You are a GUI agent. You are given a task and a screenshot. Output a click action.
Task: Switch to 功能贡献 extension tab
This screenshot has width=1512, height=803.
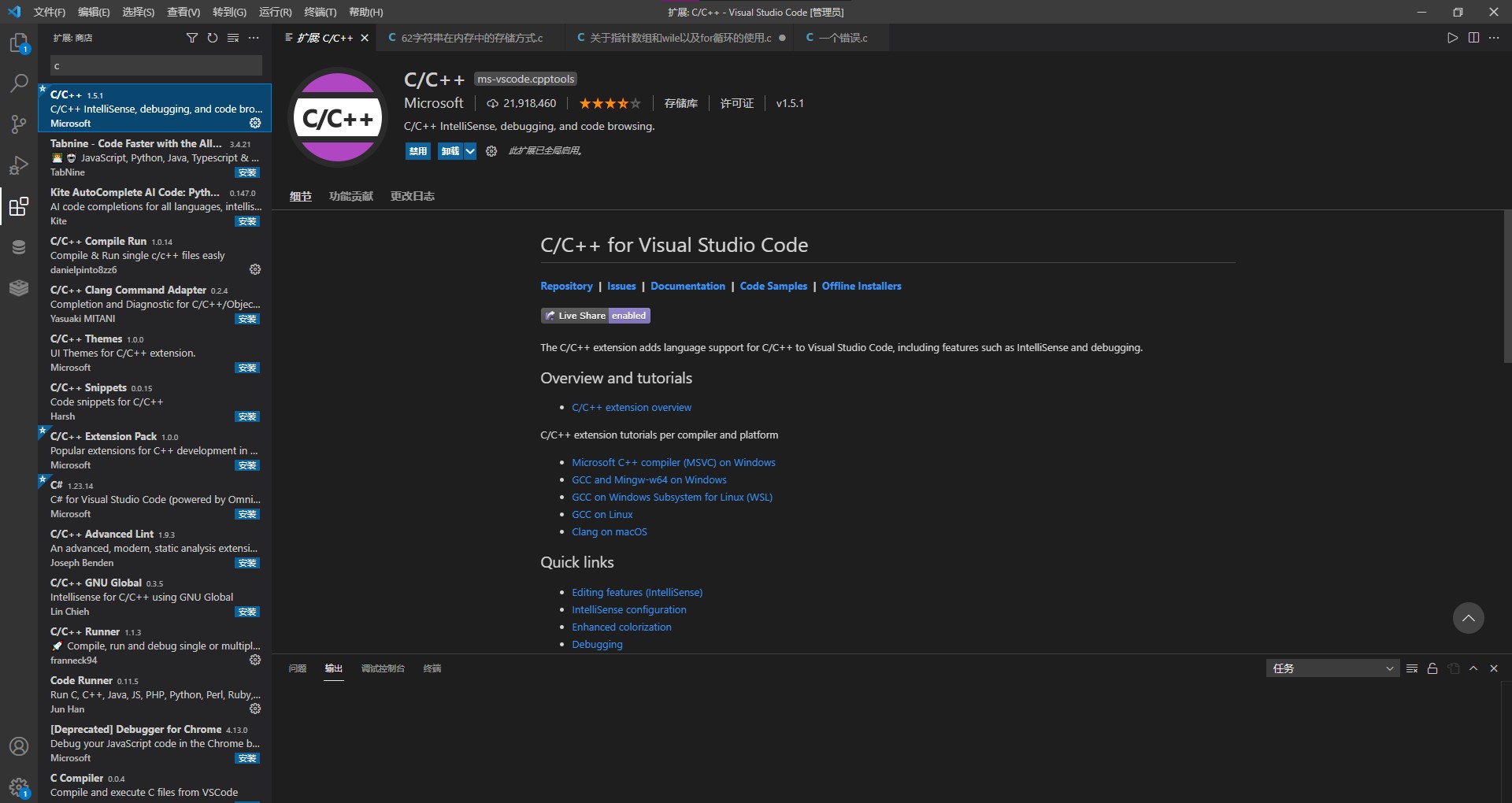[351, 196]
